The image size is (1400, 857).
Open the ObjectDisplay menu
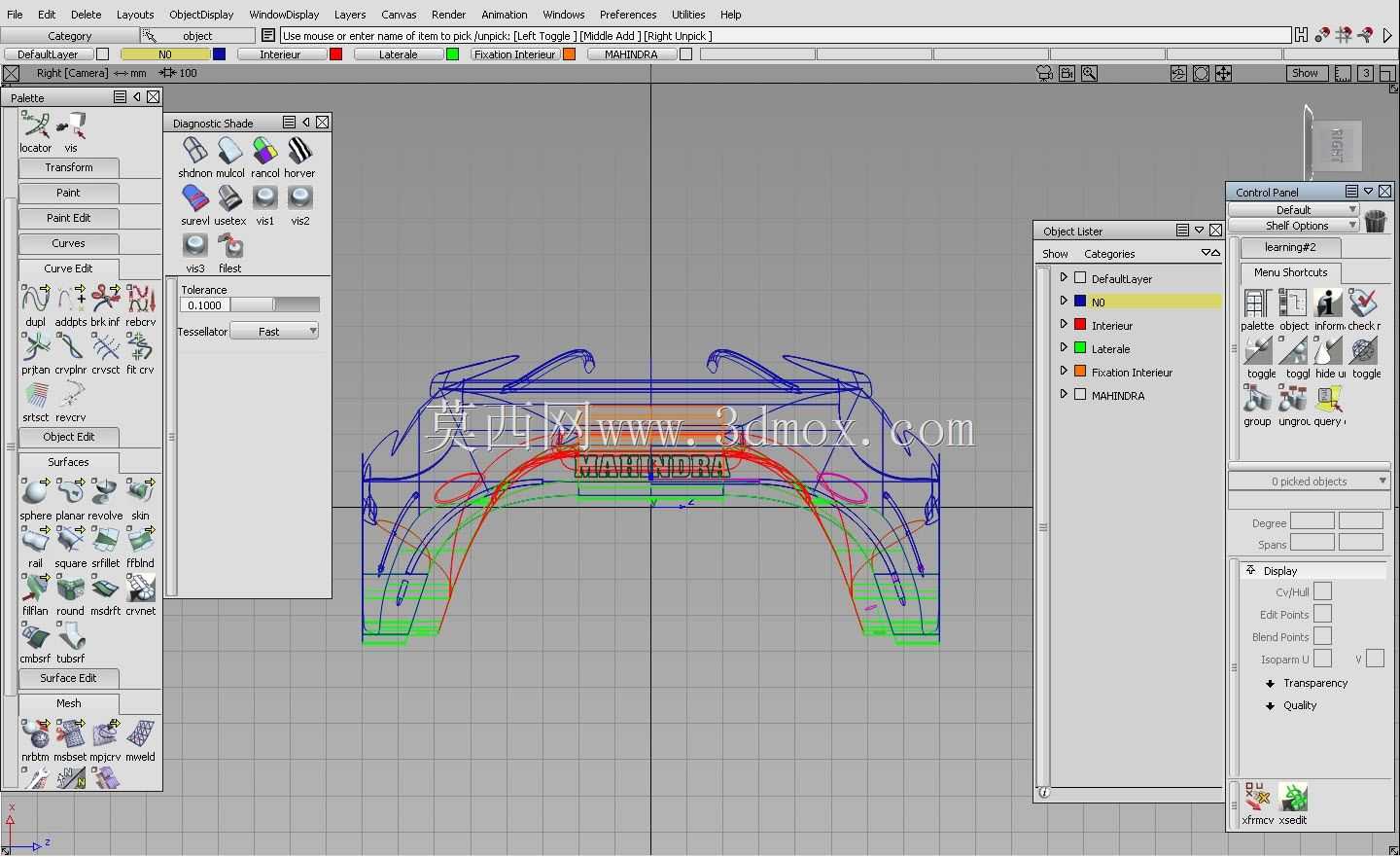[x=201, y=15]
